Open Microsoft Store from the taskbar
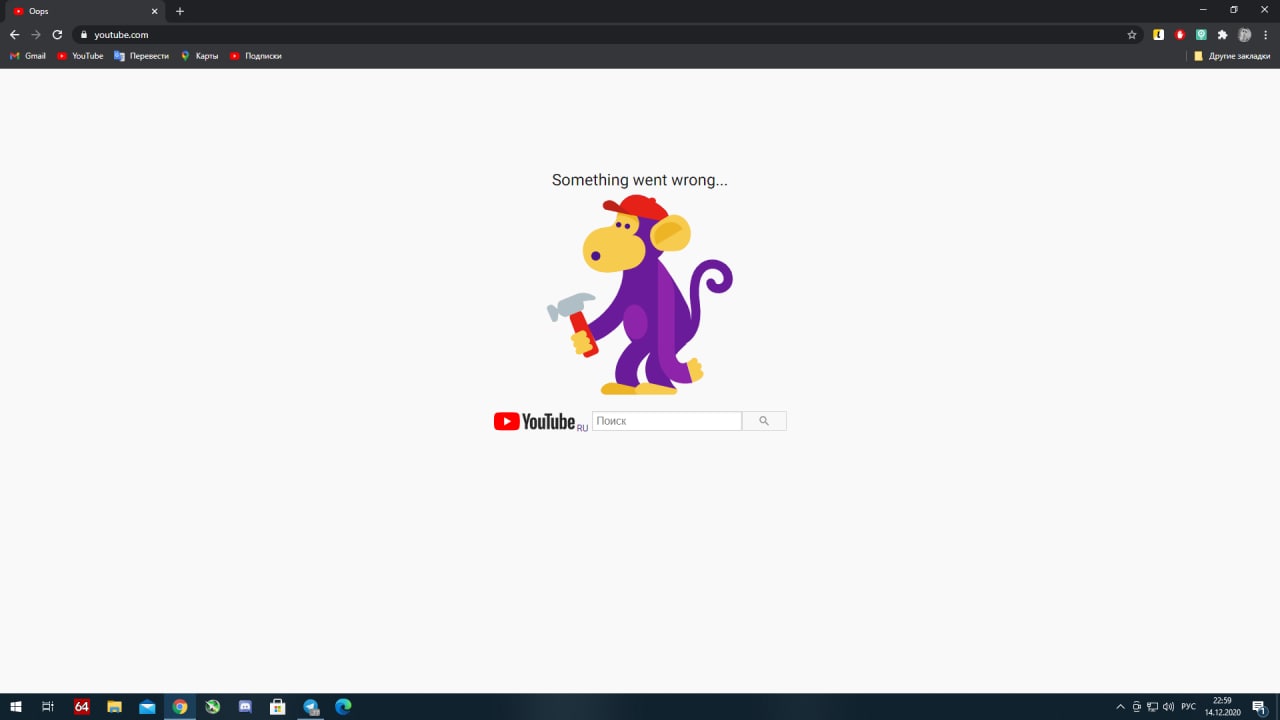1280x720 pixels. pyautogui.click(x=278, y=706)
